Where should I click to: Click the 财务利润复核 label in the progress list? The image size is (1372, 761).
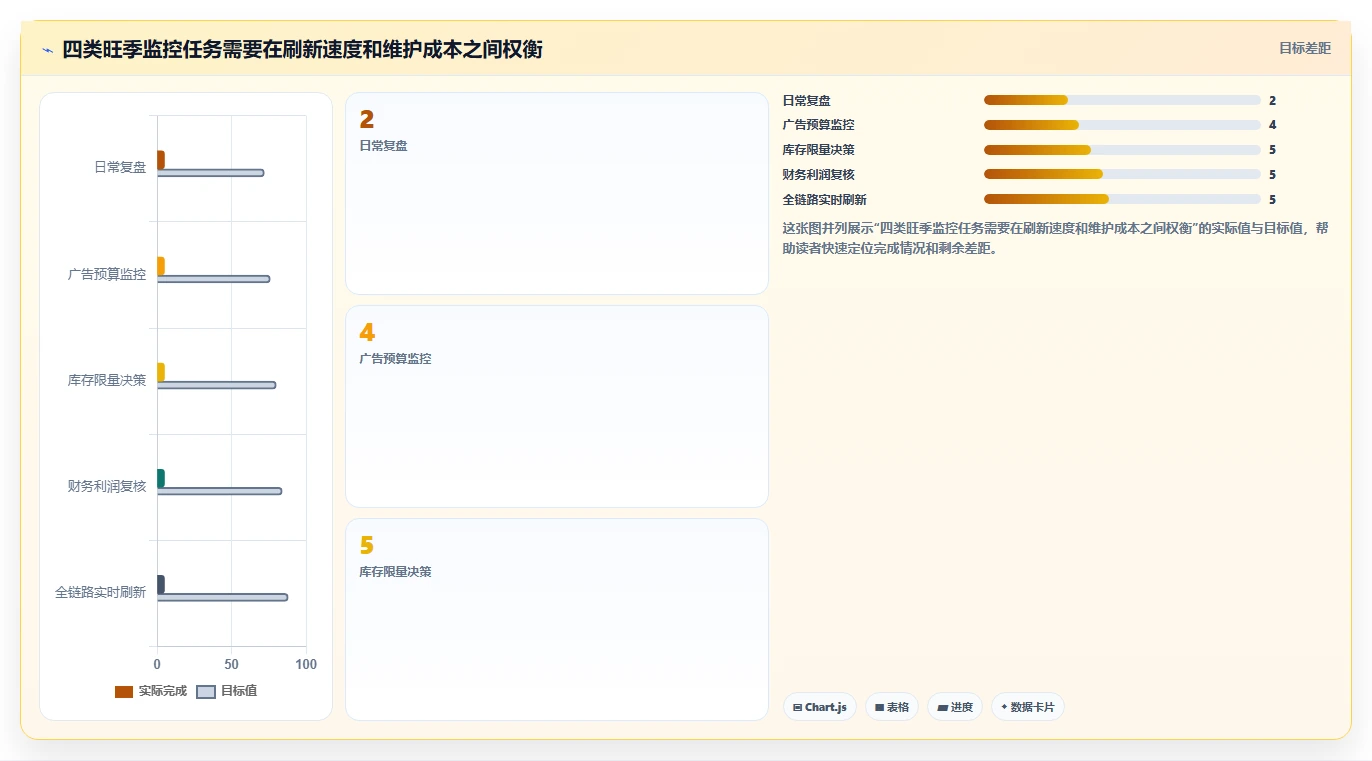818,174
